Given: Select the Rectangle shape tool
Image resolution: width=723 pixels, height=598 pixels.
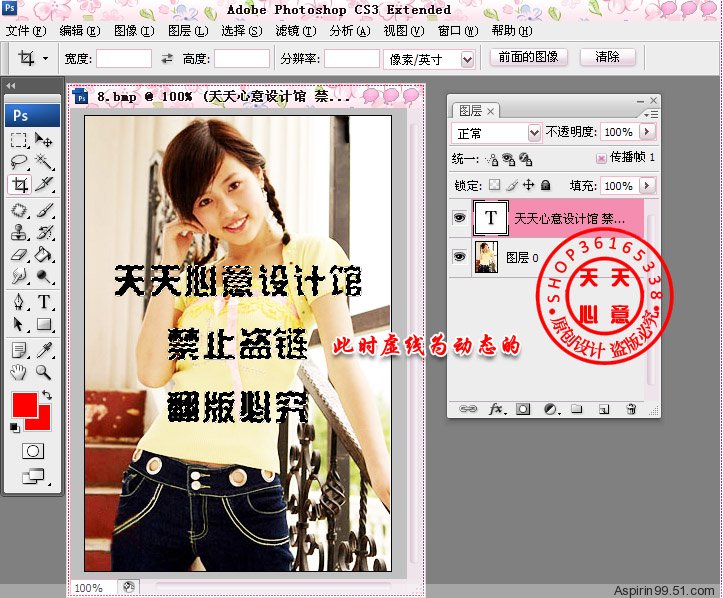Looking at the screenshot, I should point(44,324).
